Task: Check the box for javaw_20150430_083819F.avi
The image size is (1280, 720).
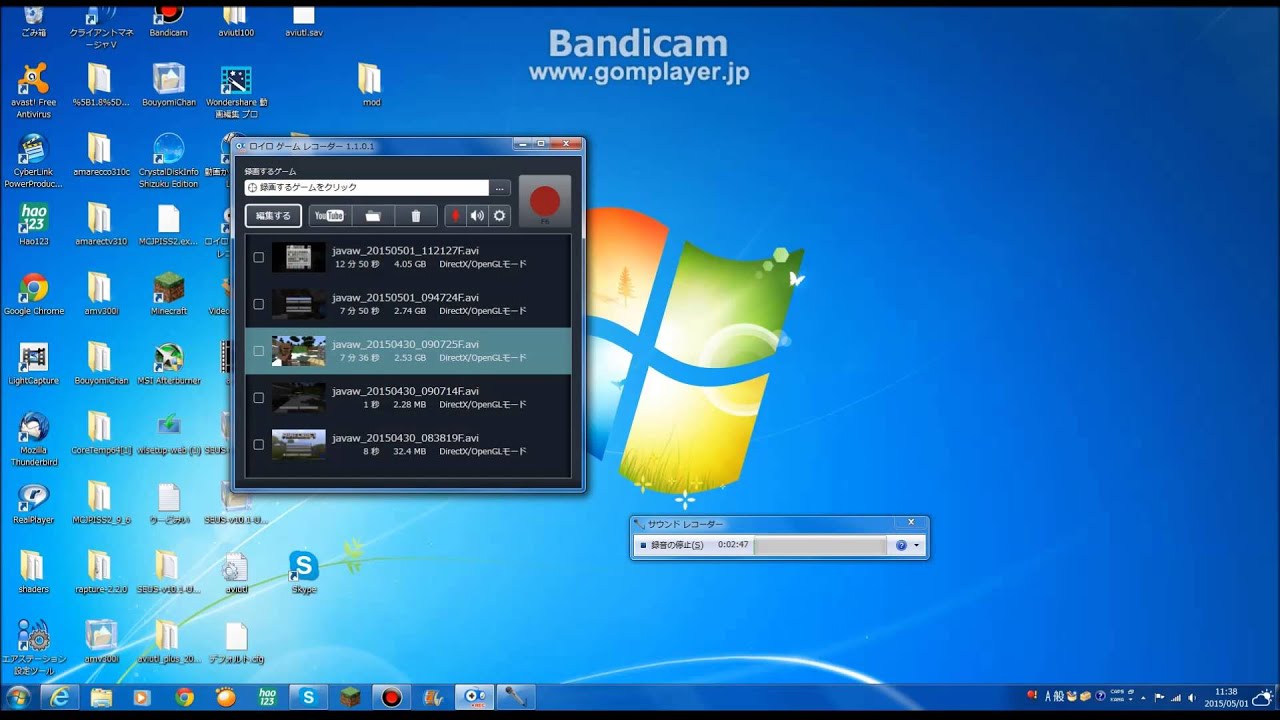Action: click(x=257, y=444)
